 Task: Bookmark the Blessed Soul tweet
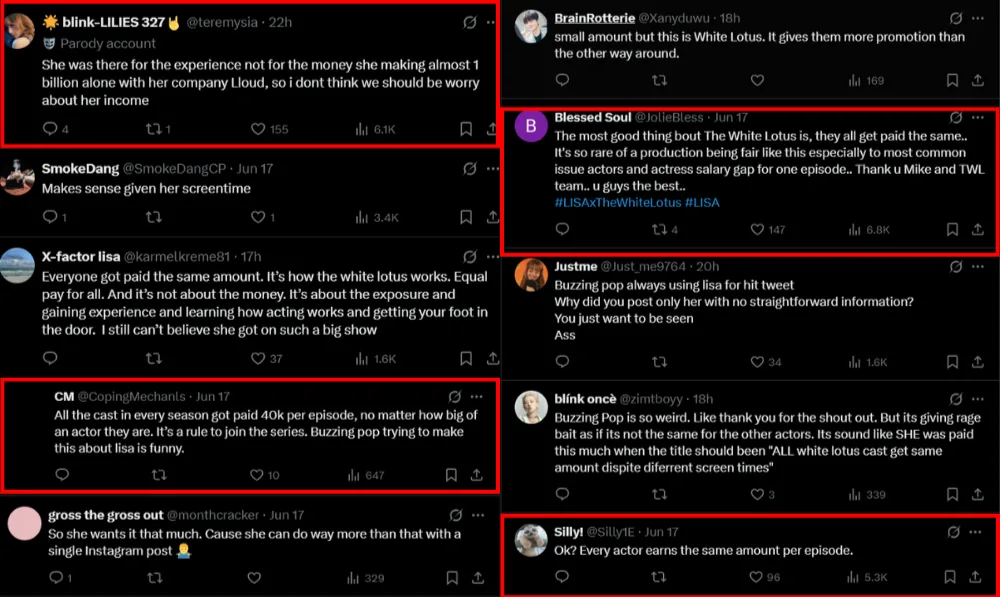pos(952,229)
